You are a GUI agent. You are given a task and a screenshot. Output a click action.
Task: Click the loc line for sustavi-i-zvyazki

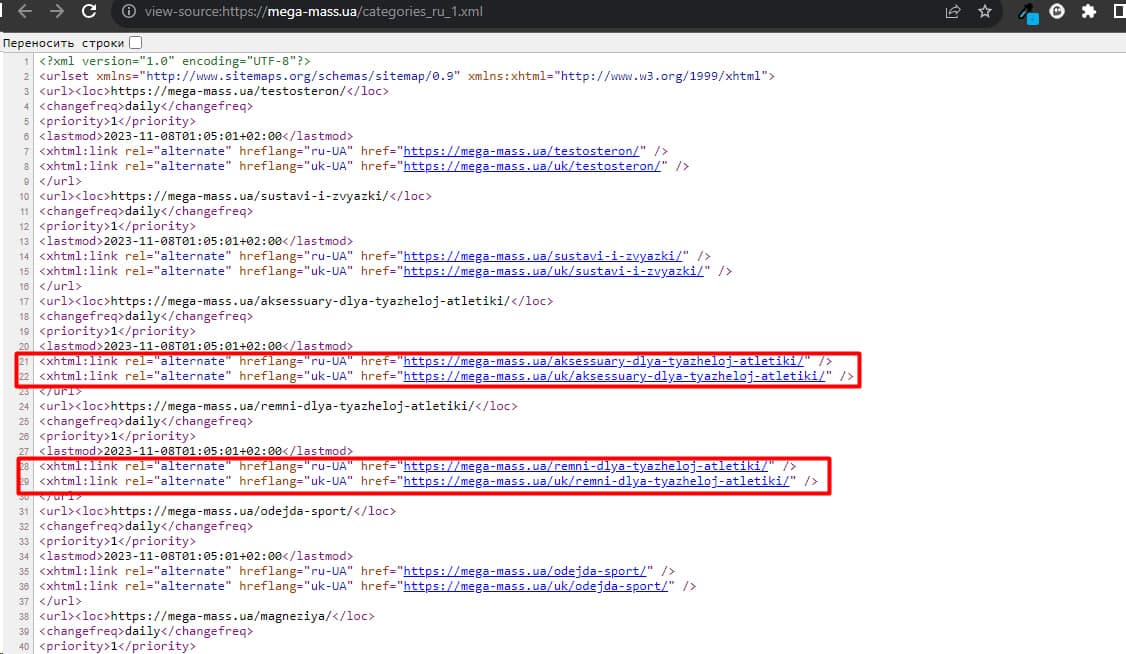236,196
